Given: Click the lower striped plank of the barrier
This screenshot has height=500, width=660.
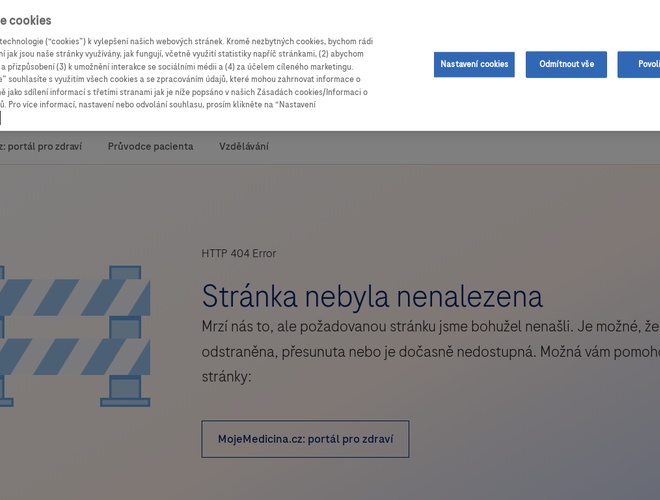Looking at the screenshot, I should pos(75,357).
